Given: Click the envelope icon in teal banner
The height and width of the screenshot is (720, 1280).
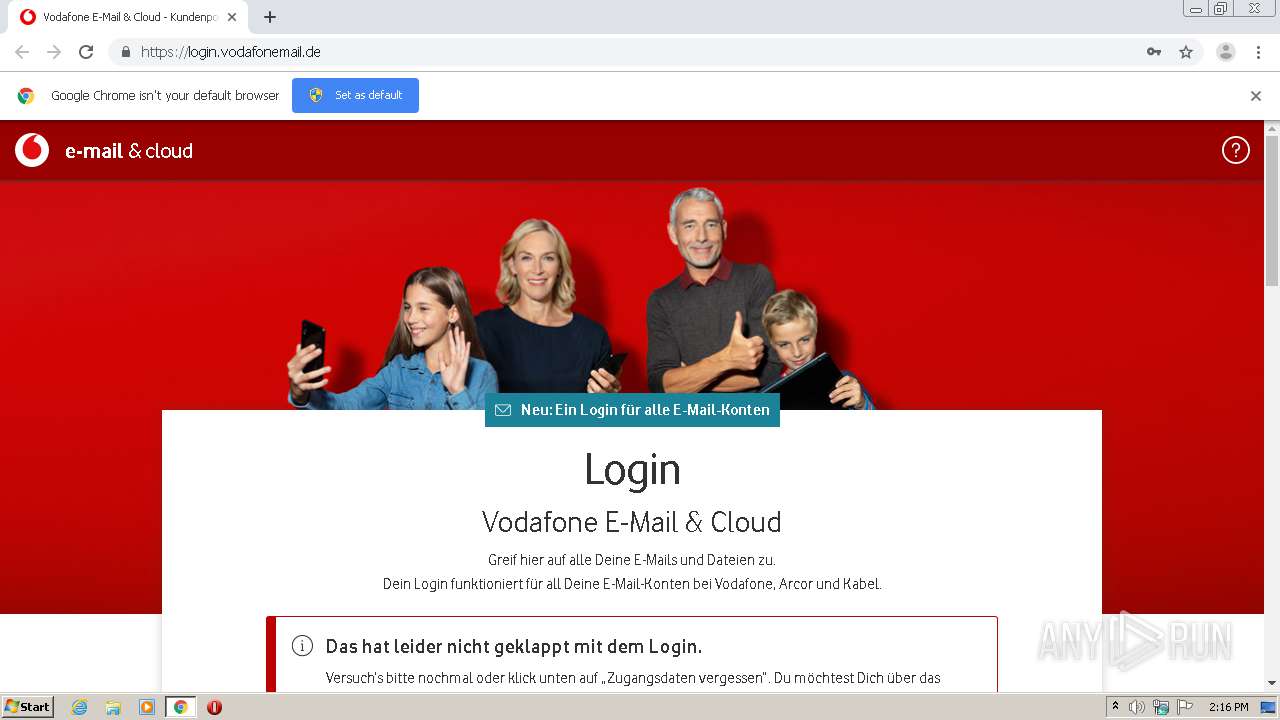Looking at the screenshot, I should pos(503,410).
